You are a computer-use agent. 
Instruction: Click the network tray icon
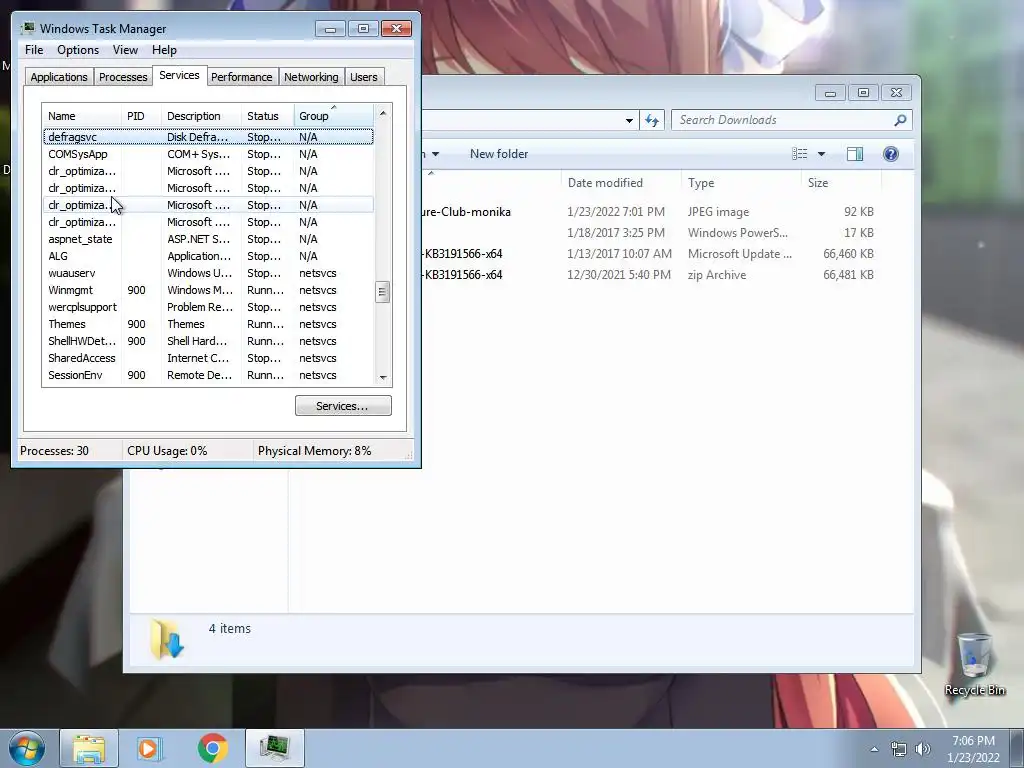(899, 750)
